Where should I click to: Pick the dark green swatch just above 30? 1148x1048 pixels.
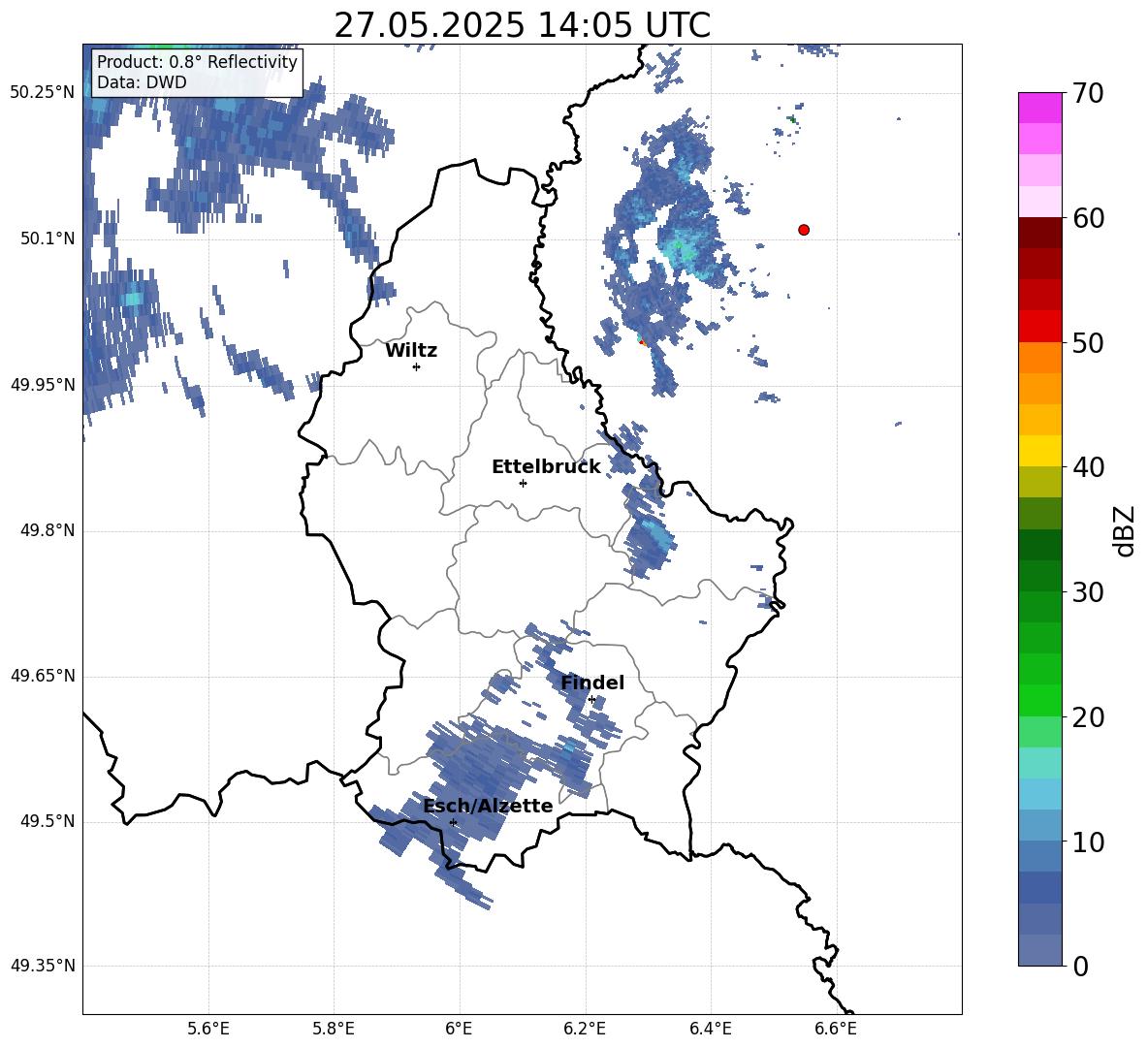1039,576
